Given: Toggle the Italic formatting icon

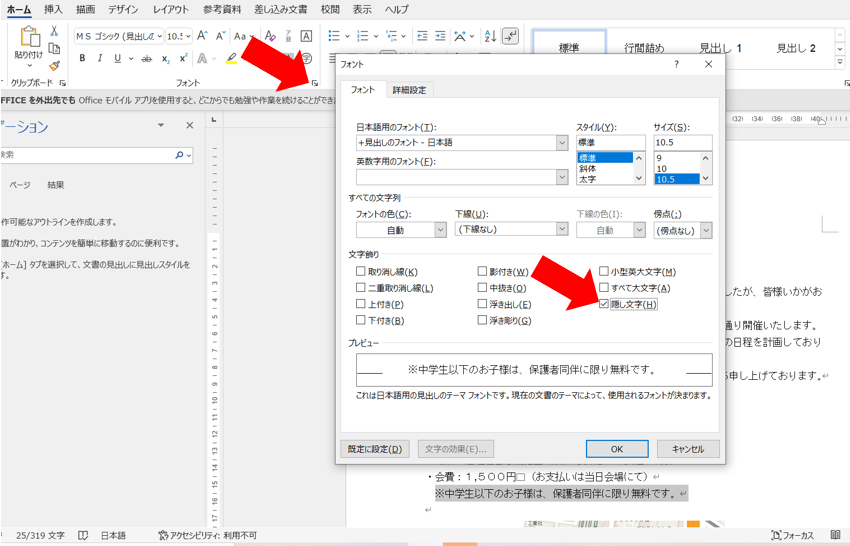Looking at the screenshot, I should pos(100,58).
